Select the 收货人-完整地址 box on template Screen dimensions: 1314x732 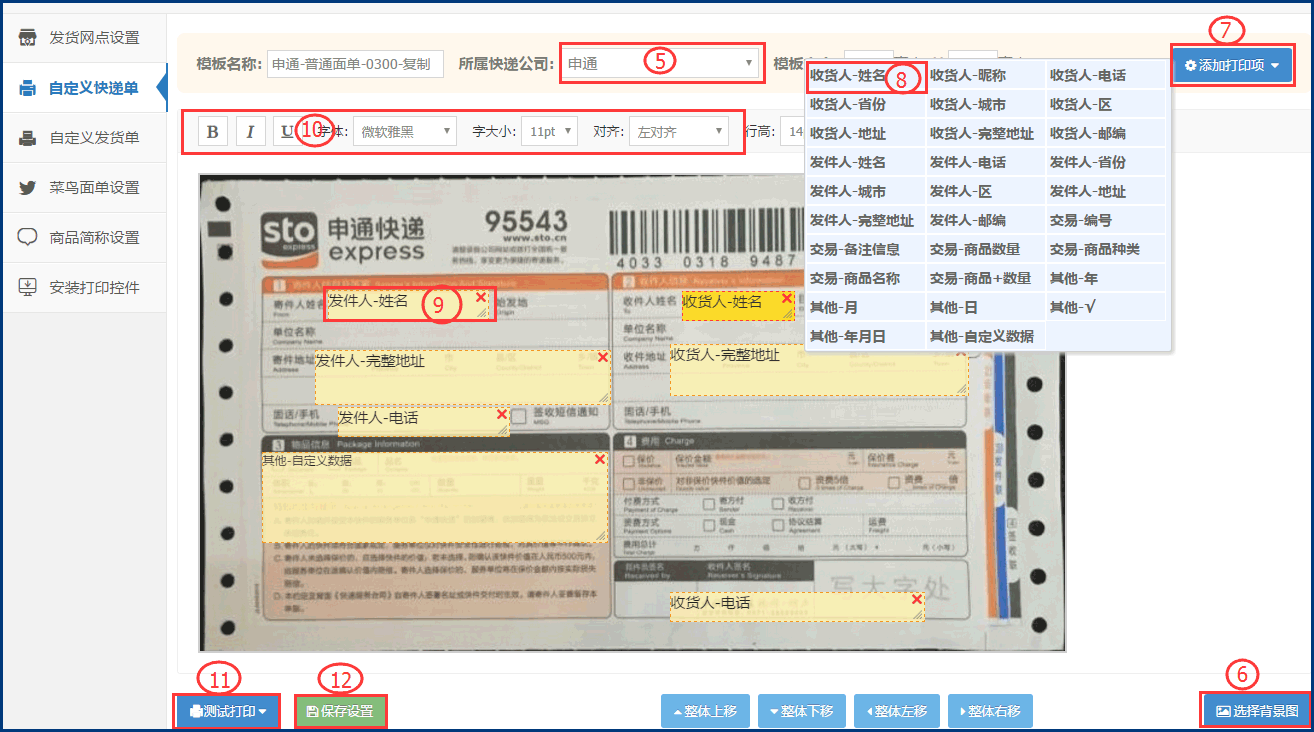point(819,370)
